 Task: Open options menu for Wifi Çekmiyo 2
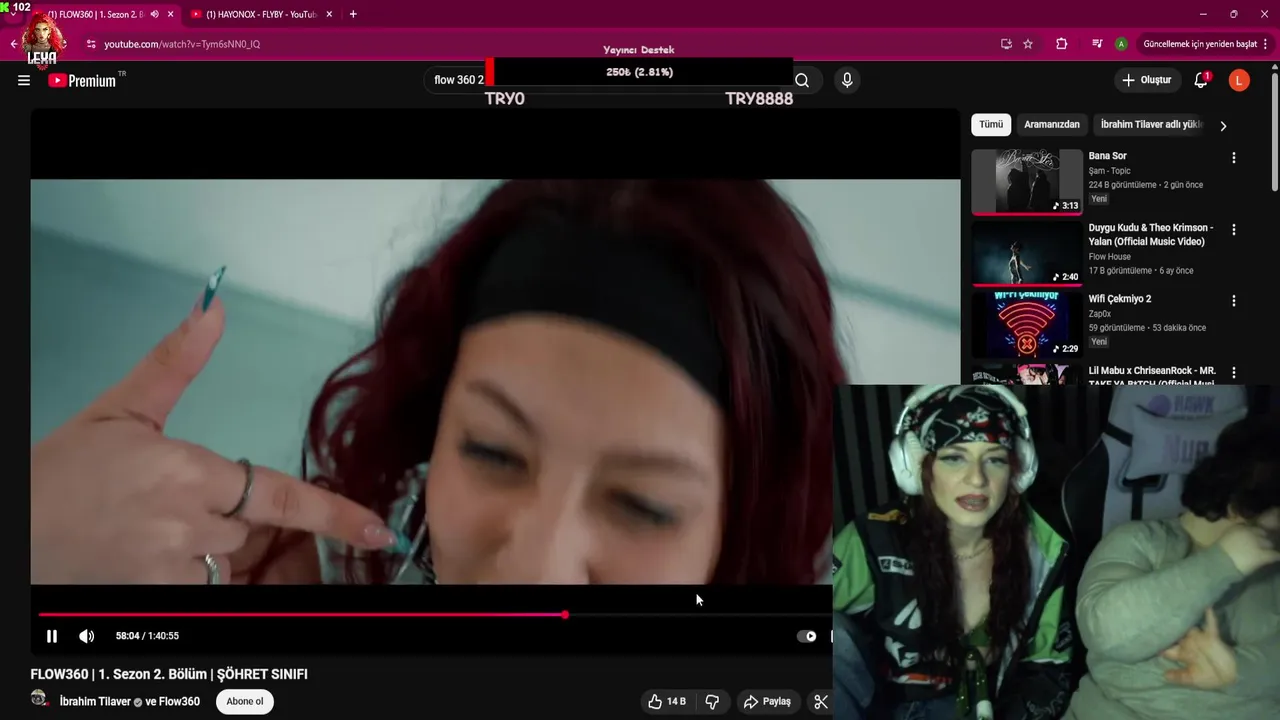pyautogui.click(x=1233, y=300)
